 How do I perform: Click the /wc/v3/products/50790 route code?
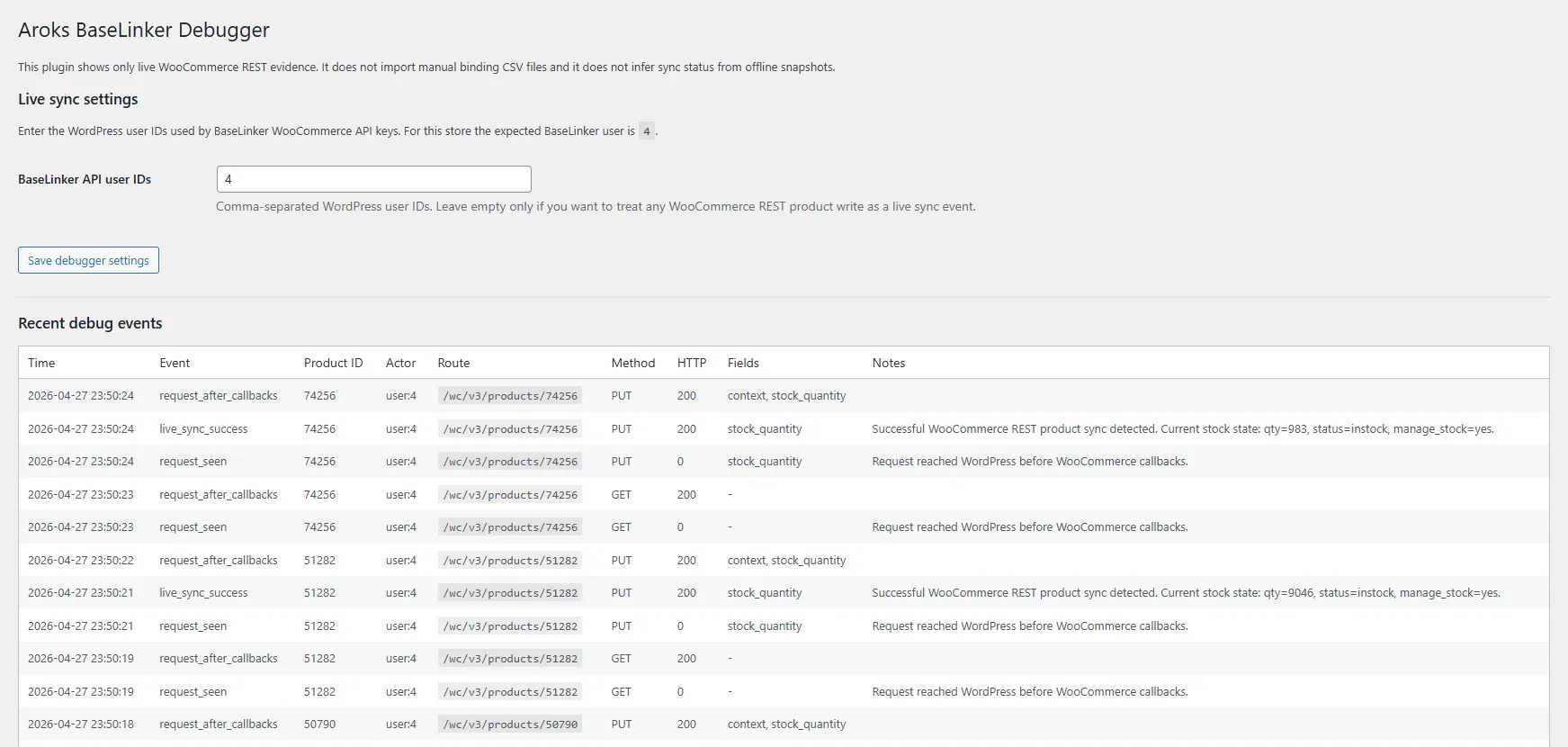click(x=510, y=724)
